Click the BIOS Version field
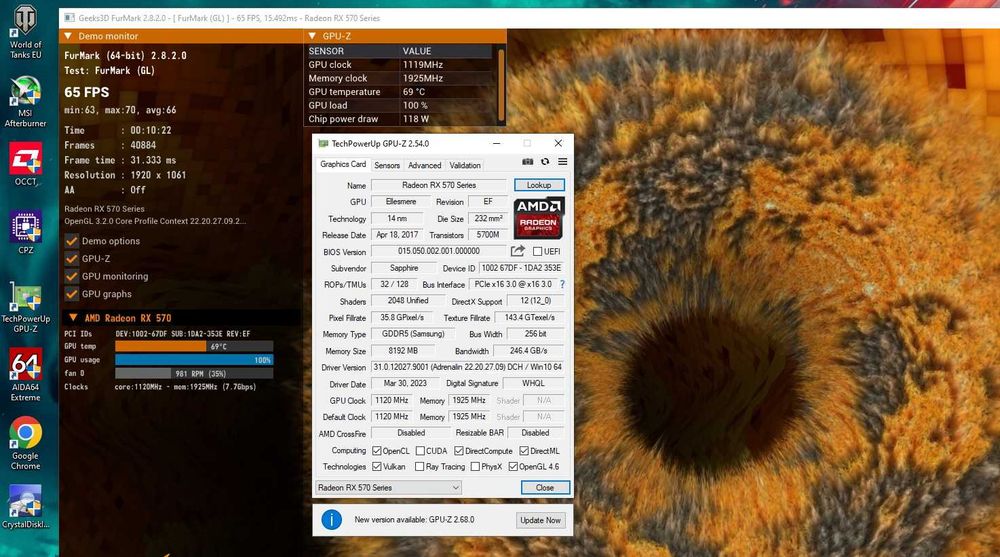1000x557 pixels. [439, 251]
